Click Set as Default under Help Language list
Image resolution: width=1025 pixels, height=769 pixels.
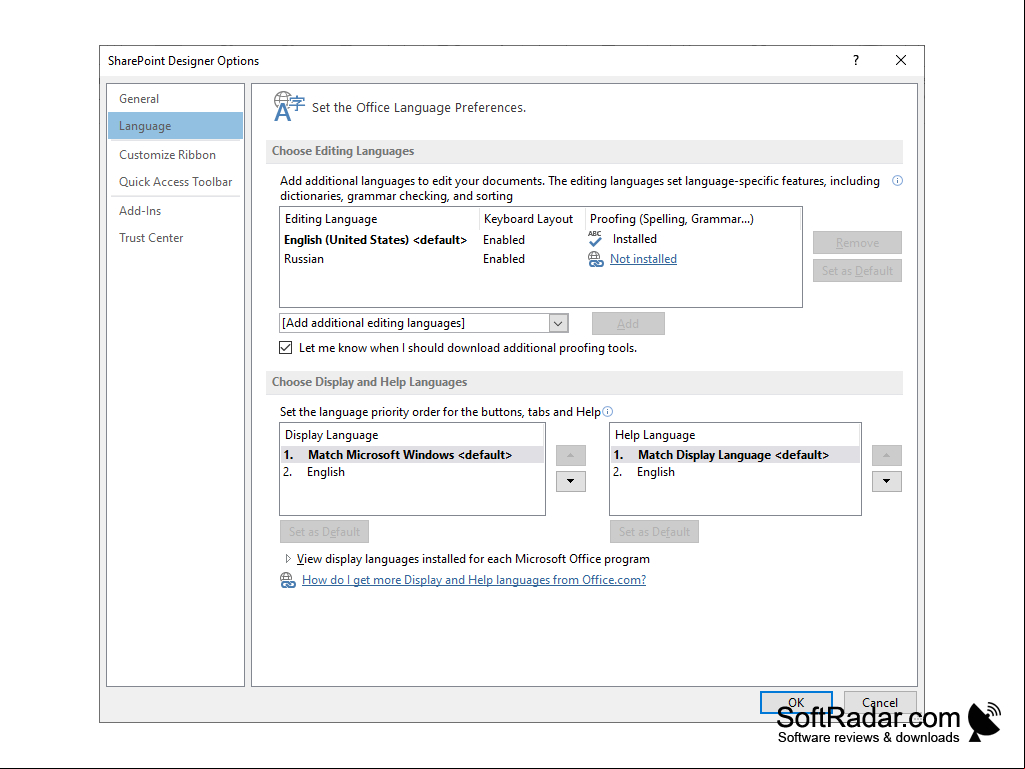tap(654, 532)
